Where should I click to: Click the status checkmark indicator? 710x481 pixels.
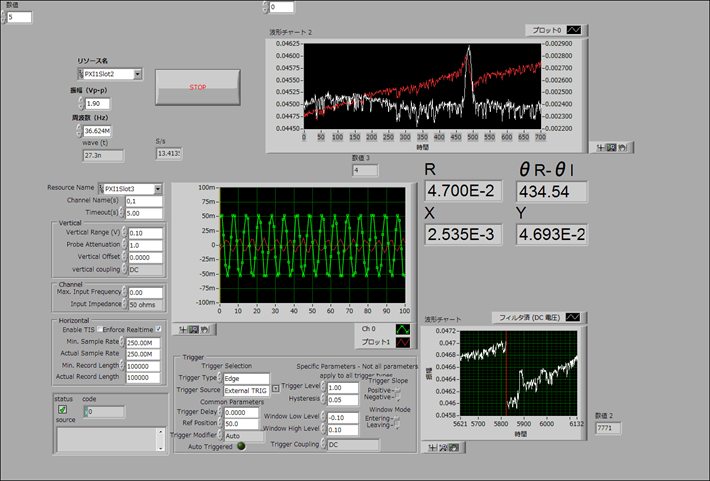pos(62,410)
